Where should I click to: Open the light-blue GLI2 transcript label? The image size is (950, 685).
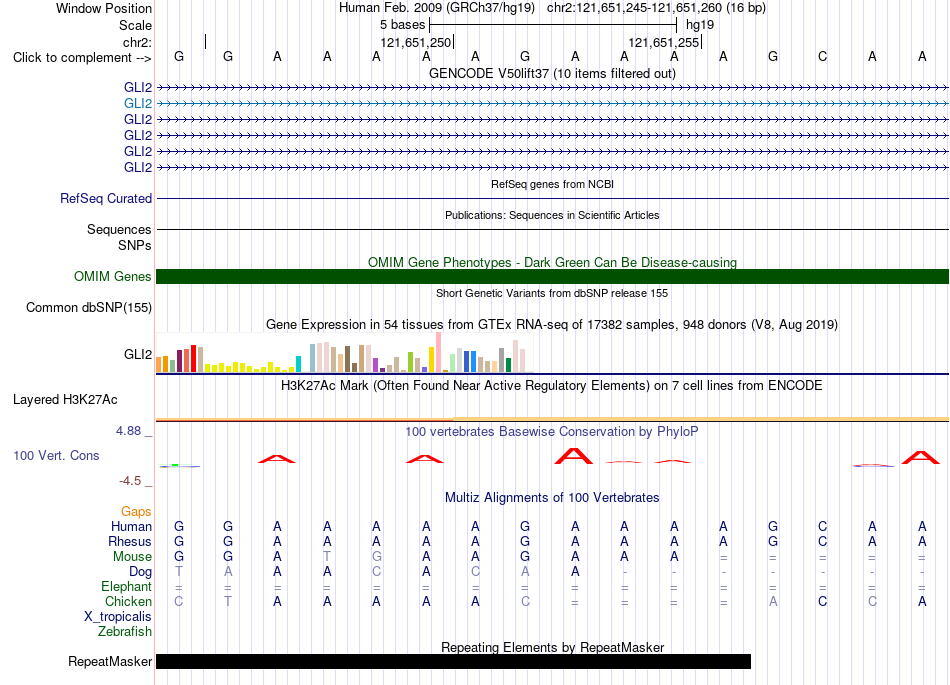tap(138, 104)
